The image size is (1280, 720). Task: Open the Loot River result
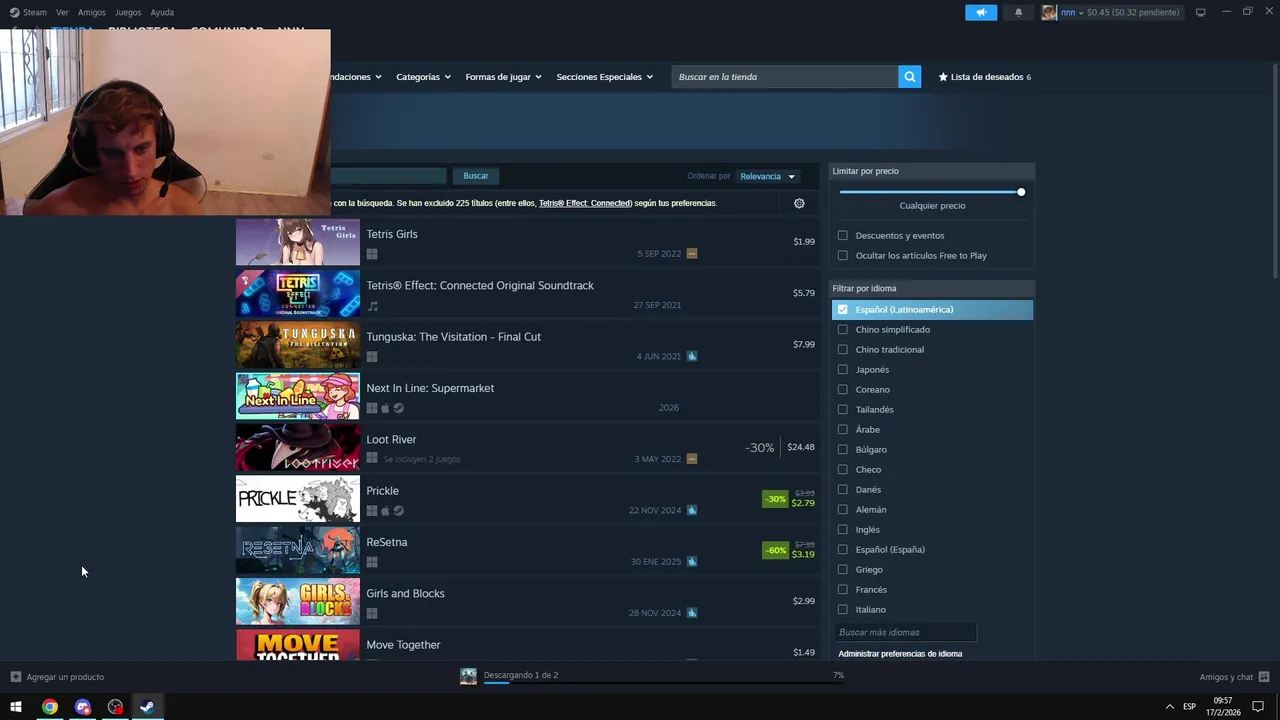coord(527,448)
